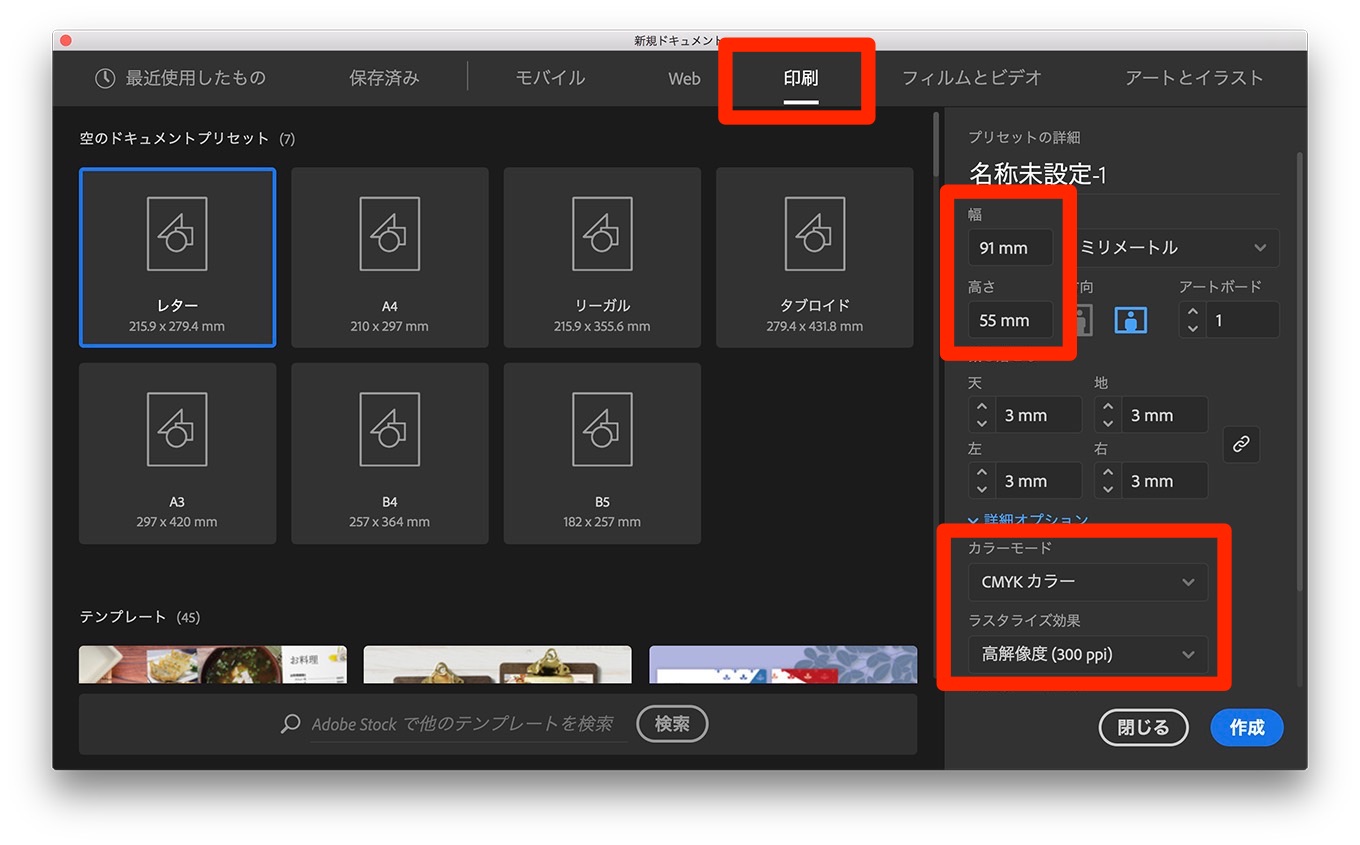Click the 右 bleed 3 mm field
This screenshot has height=845, width=1360.
[1164, 481]
